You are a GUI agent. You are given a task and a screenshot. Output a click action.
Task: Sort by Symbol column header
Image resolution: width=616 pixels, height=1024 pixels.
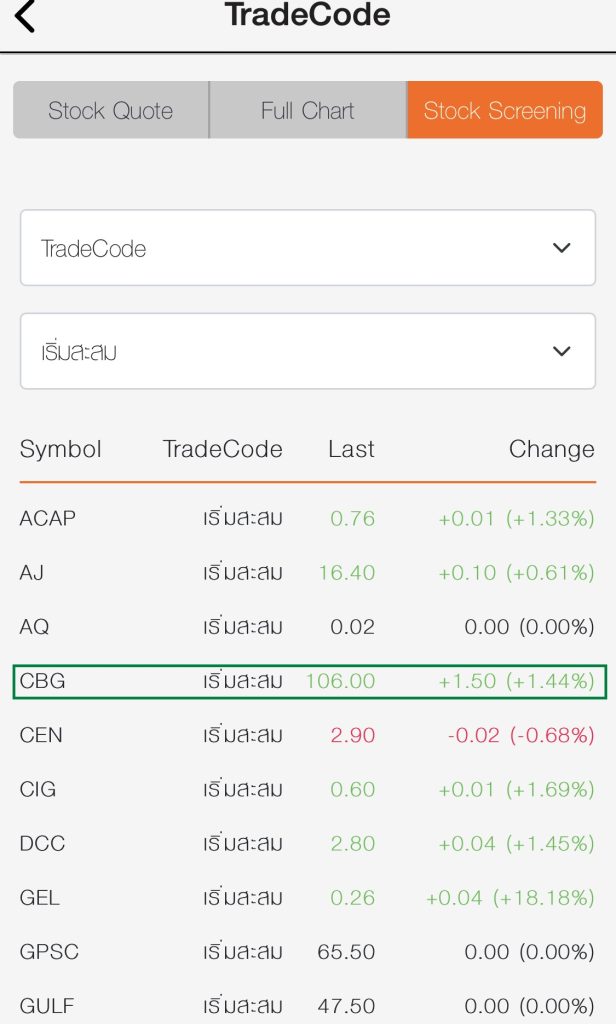(61, 449)
